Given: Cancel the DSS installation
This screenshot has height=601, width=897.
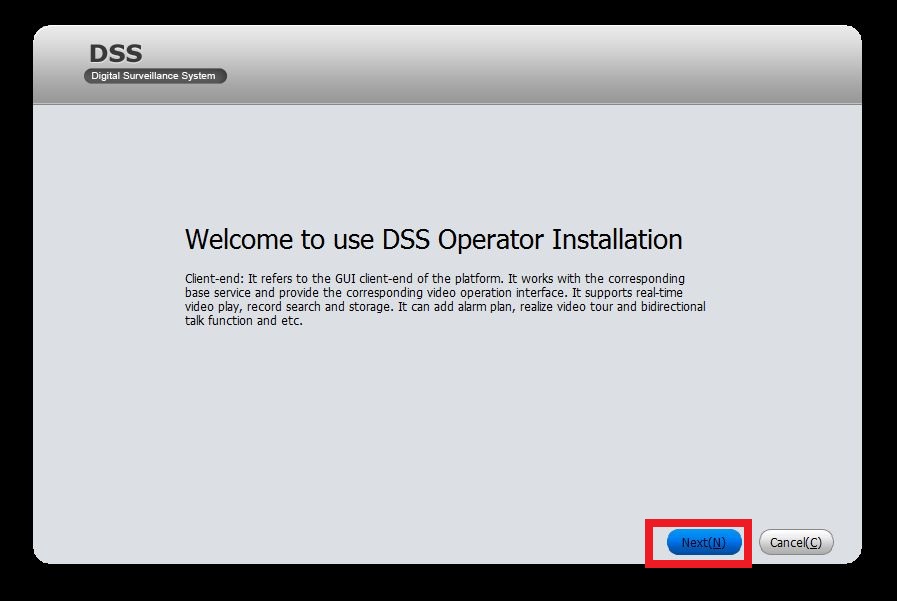Looking at the screenshot, I should coord(796,542).
